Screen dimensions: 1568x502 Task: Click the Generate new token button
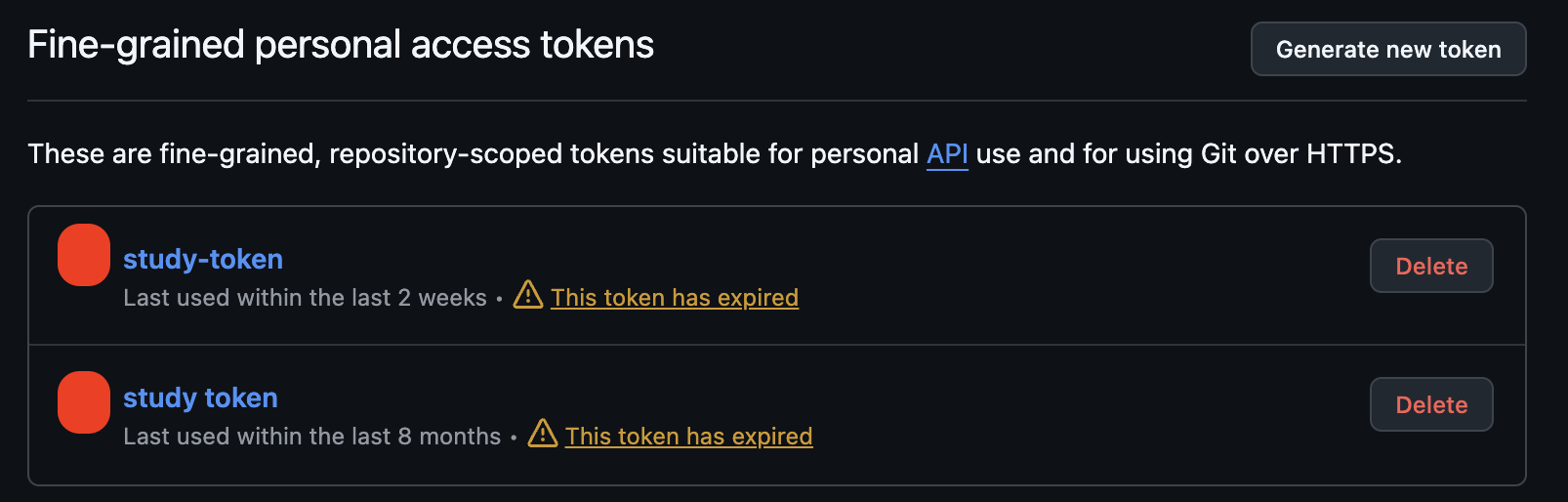click(x=1387, y=49)
